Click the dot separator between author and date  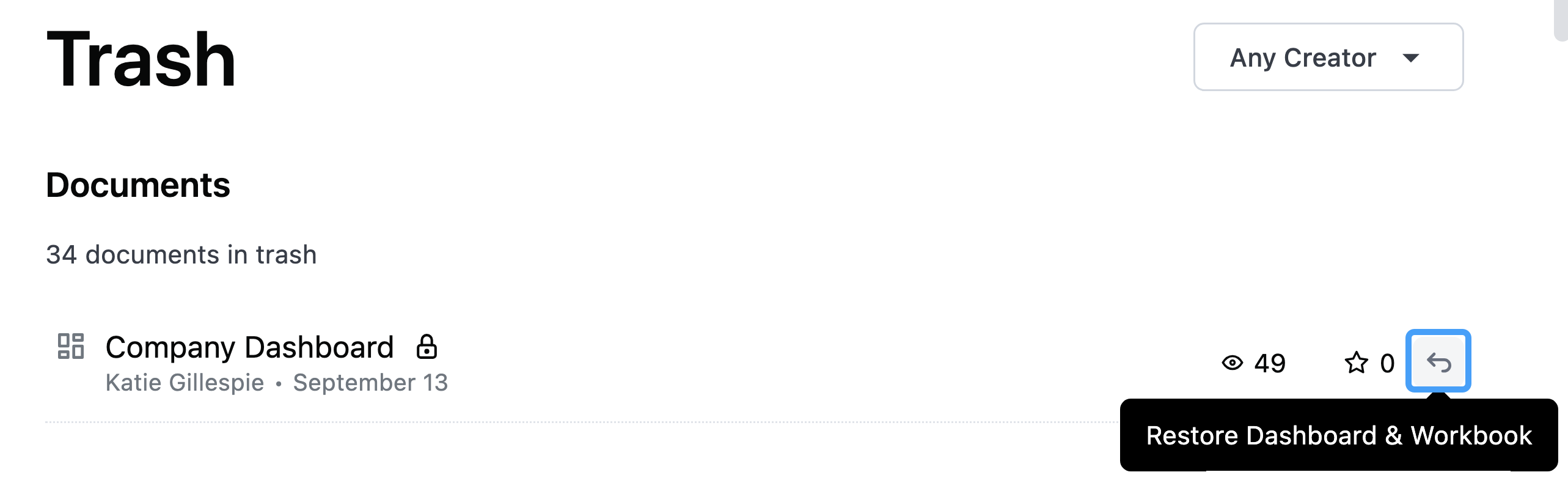point(279,383)
